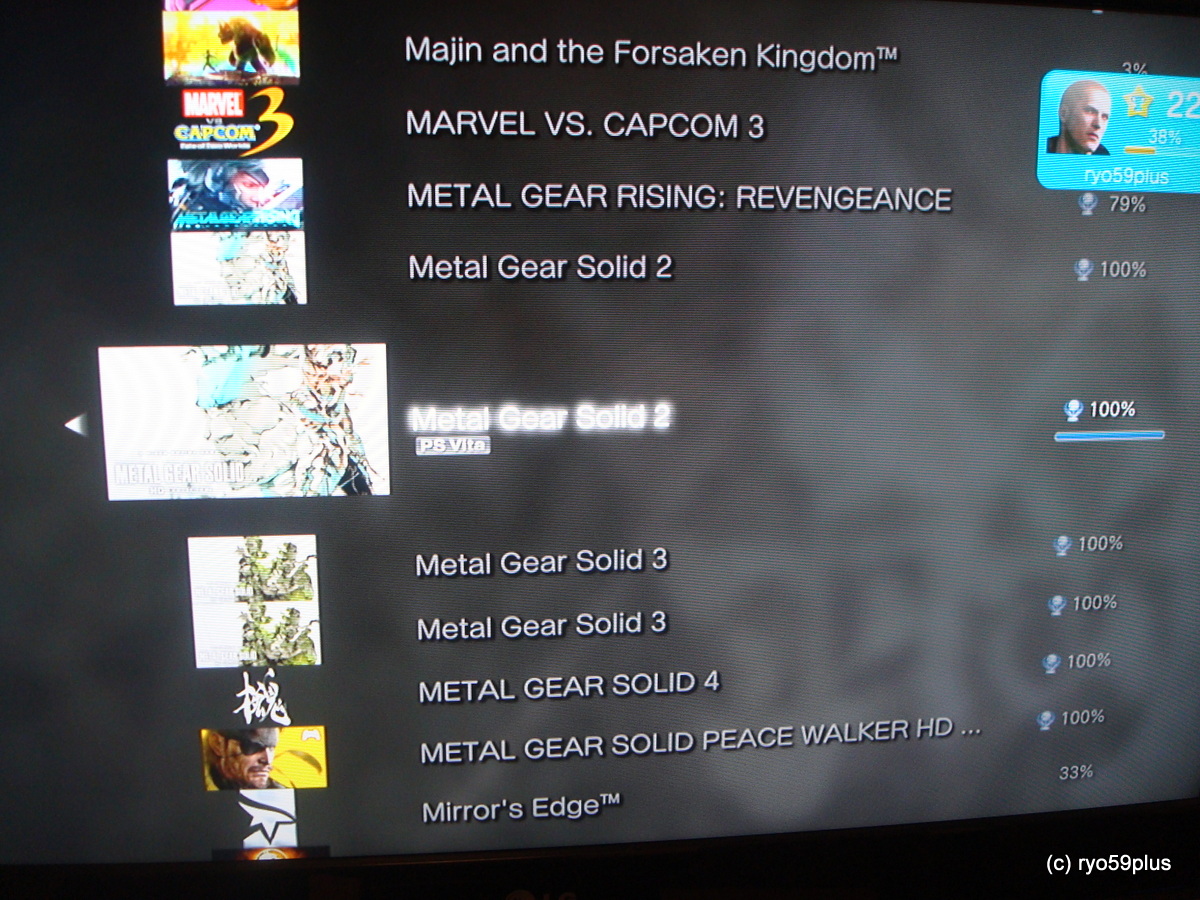Screen dimensions: 1200x900
Task: Click the gold level star icon in profile card
Action: (x=1139, y=103)
